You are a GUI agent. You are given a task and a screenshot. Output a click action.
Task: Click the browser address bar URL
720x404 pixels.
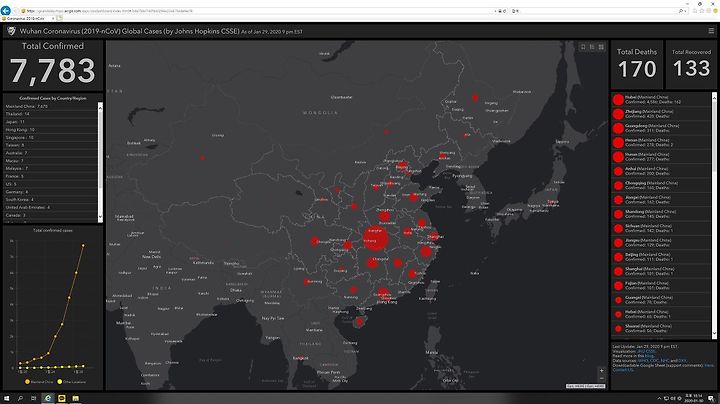click(109, 11)
